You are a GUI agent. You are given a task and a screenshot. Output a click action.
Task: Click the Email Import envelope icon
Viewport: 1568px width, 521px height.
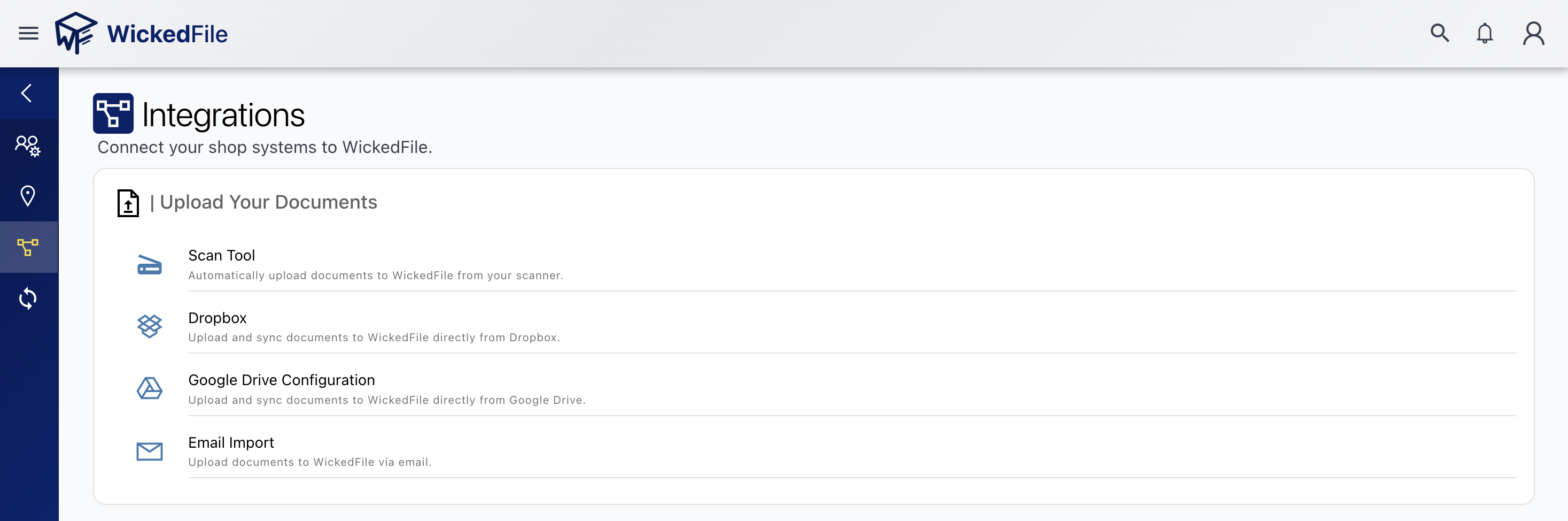pos(149,451)
